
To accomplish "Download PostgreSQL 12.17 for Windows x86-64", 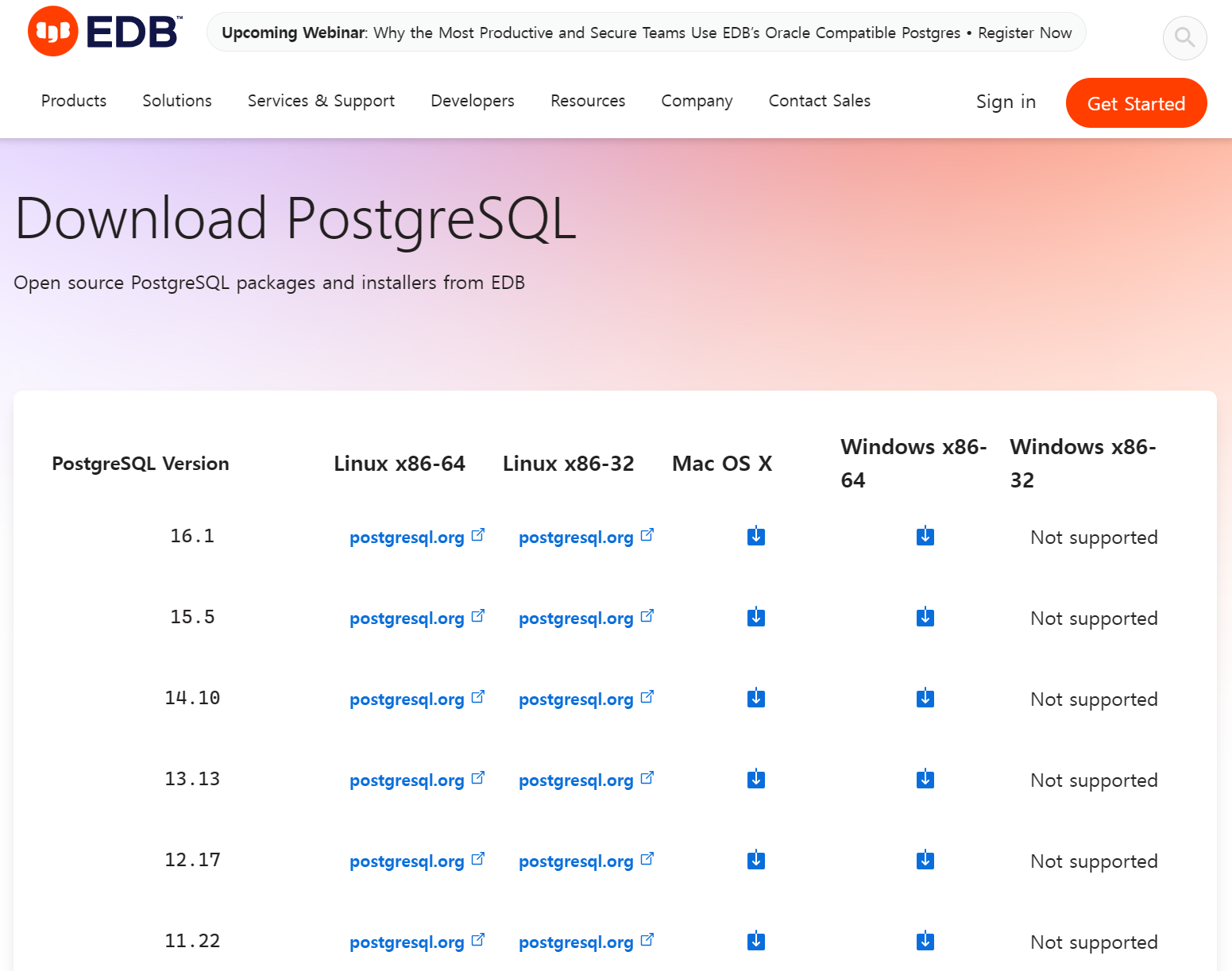I will coord(925,861).
